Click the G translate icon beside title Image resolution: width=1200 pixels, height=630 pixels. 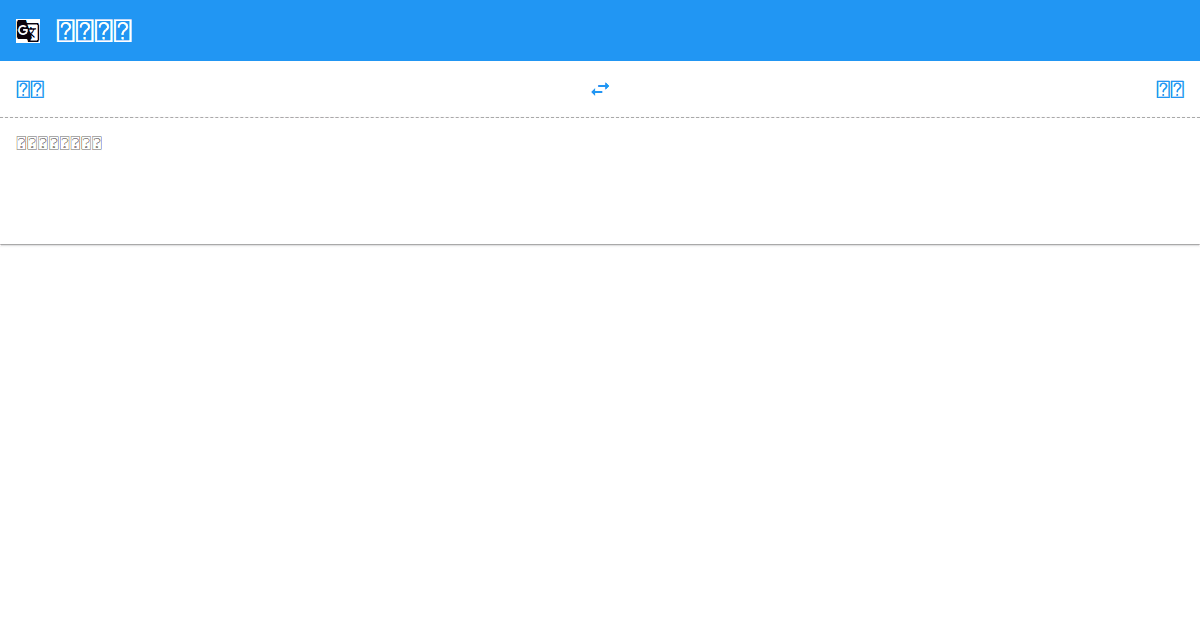coord(28,31)
